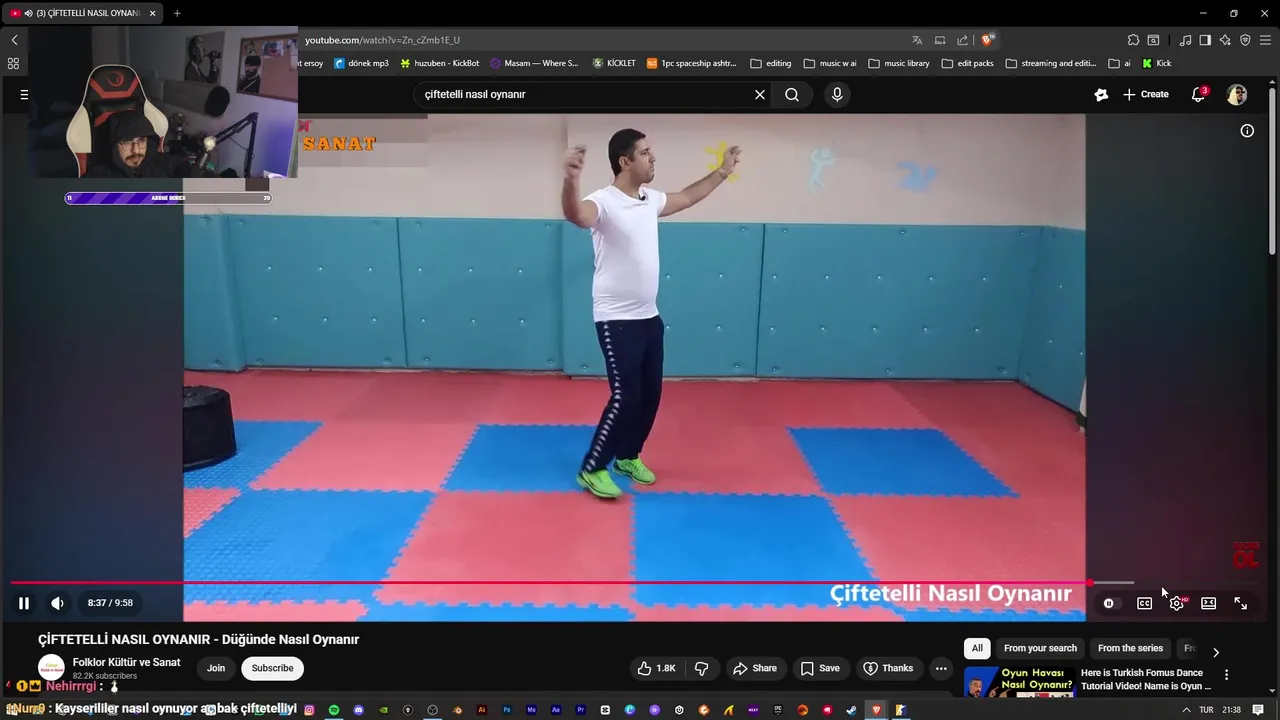Expand the editing bookmarks folder
Viewport: 1280px width, 720px height.
[770, 63]
